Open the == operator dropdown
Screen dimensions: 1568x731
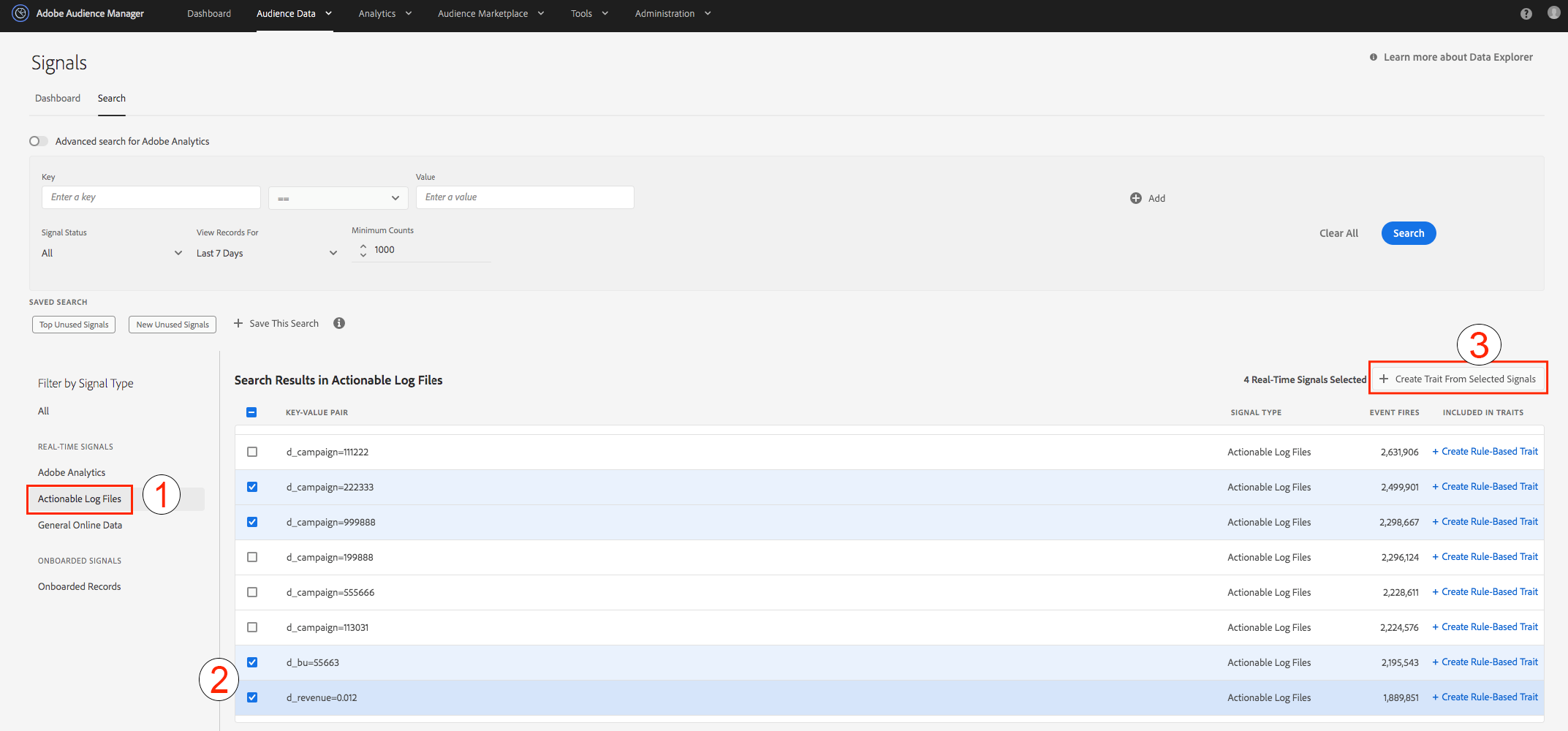click(338, 198)
